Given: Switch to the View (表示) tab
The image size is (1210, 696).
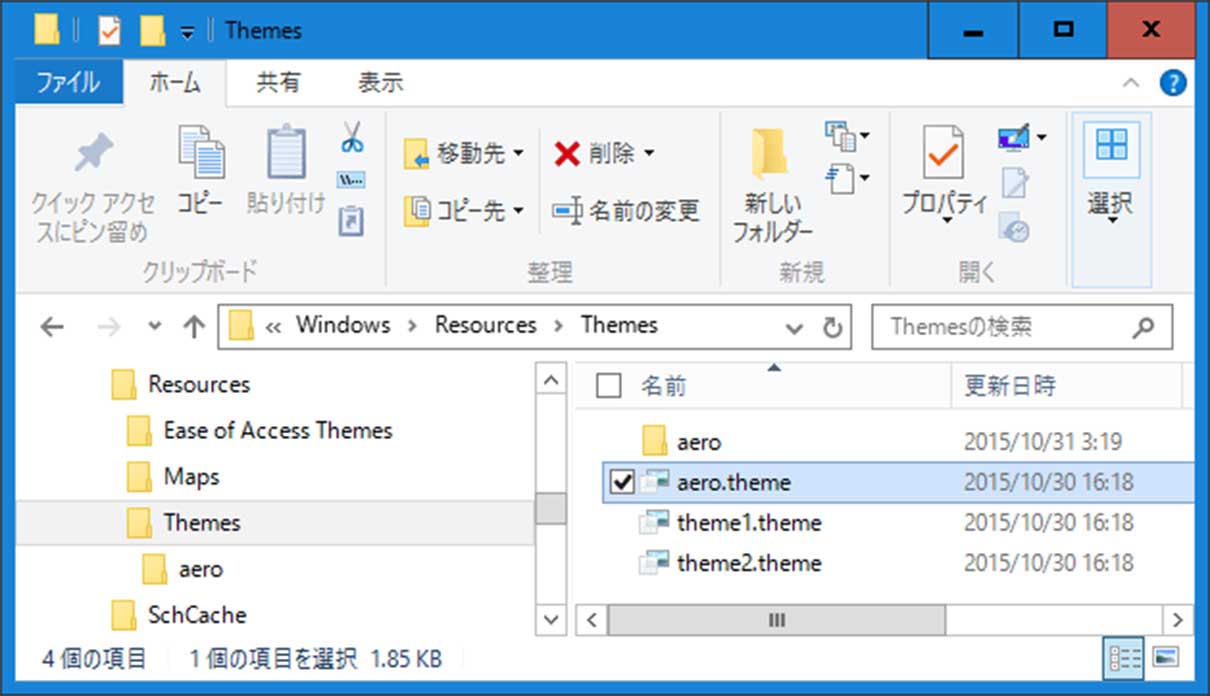Looking at the screenshot, I should [380, 83].
